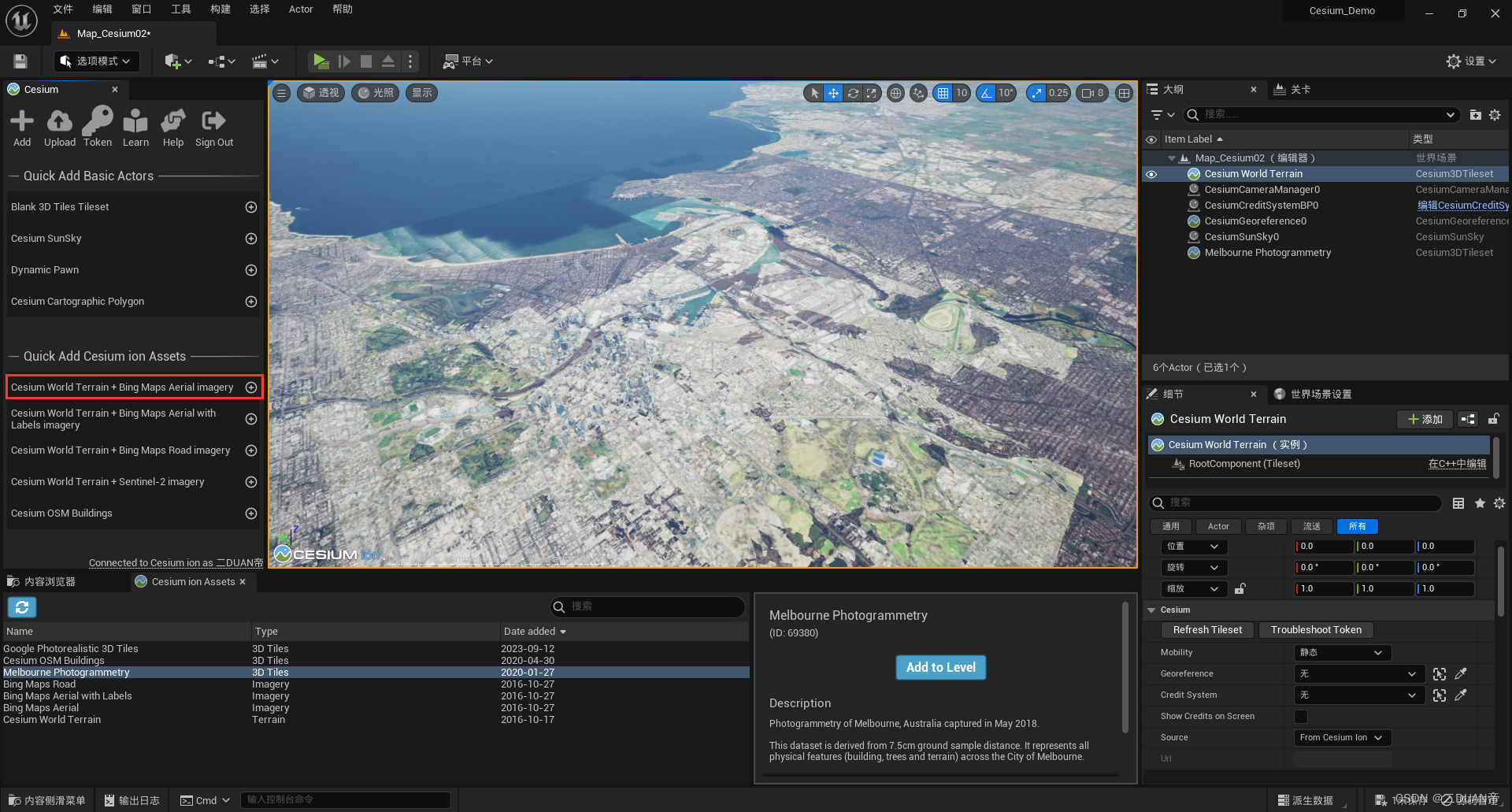Open the Source dropdown From Cesium Ion
The width and height of the screenshot is (1512, 812).
[1342, 737]
